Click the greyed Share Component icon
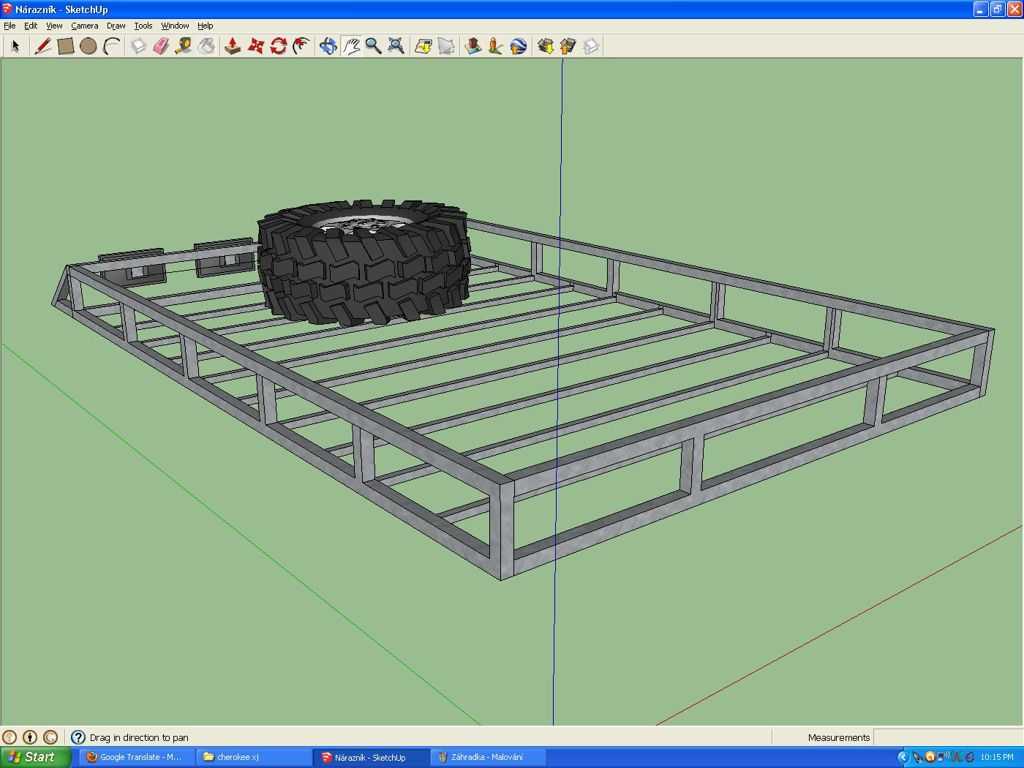1024x768 pixels. point(591,46)
